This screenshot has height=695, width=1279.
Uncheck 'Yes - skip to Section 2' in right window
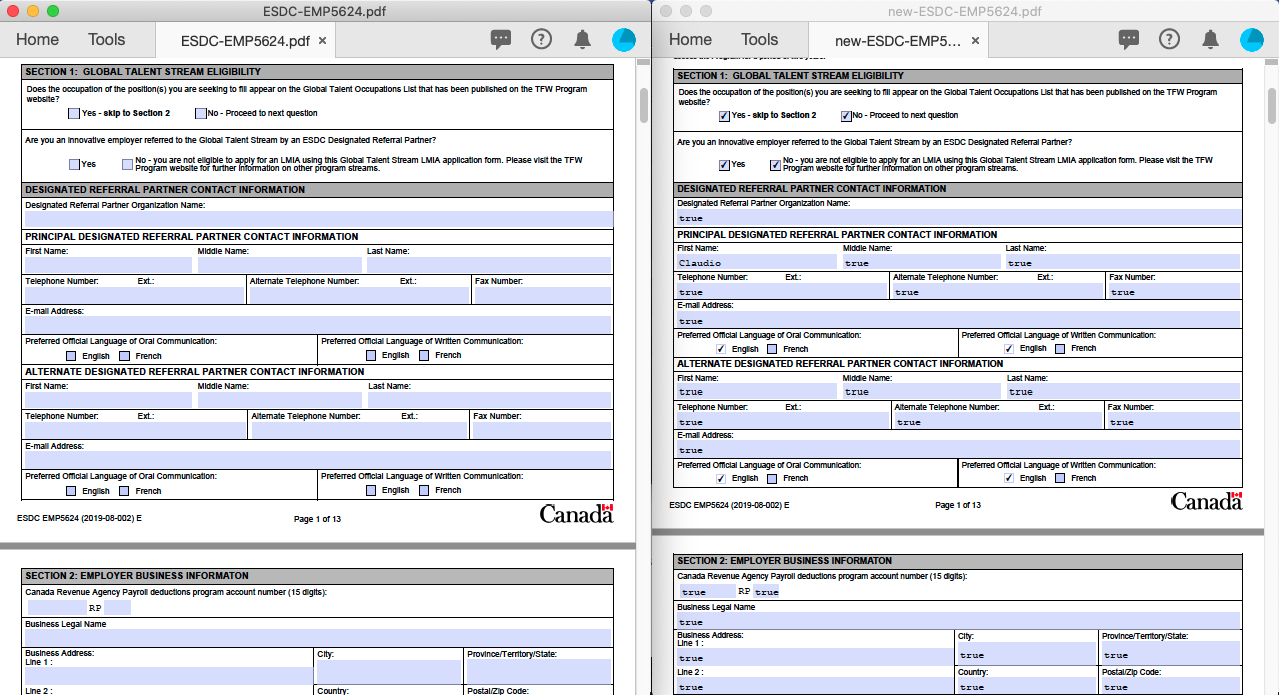click(724, 115)
